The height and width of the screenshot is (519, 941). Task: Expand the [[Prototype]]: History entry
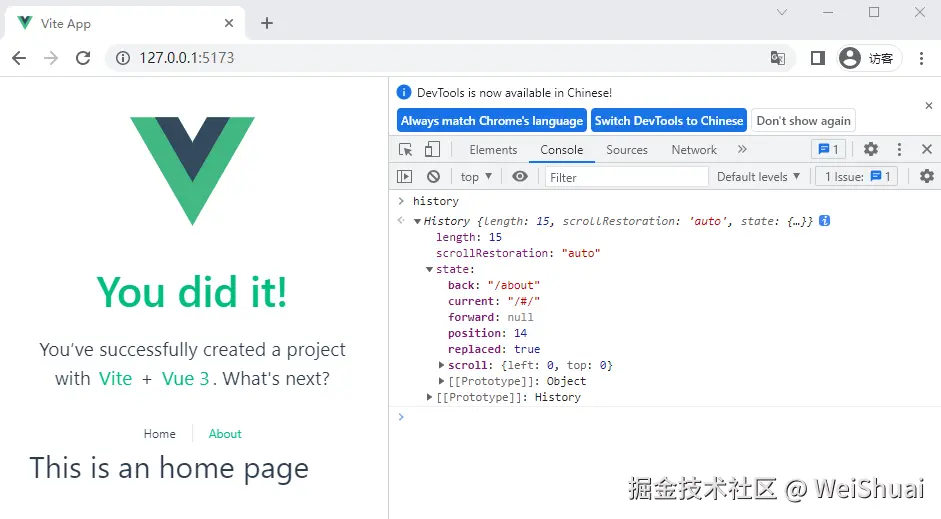coord(429,397)
